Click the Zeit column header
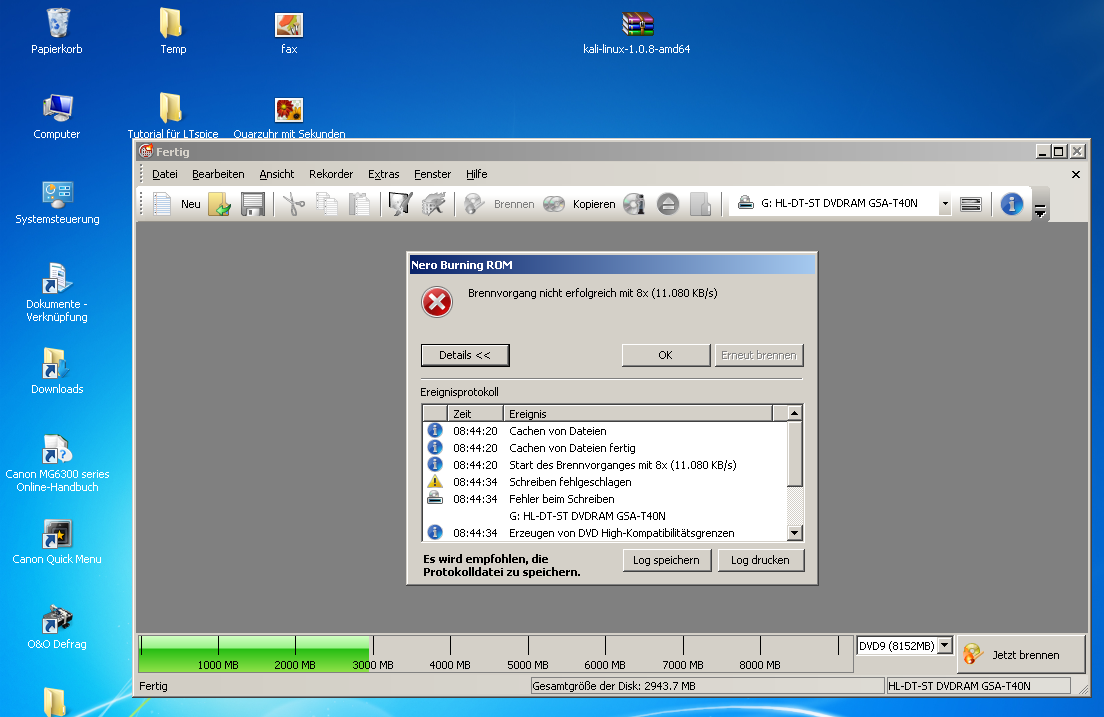The image size is (1104, 717). 475,413
